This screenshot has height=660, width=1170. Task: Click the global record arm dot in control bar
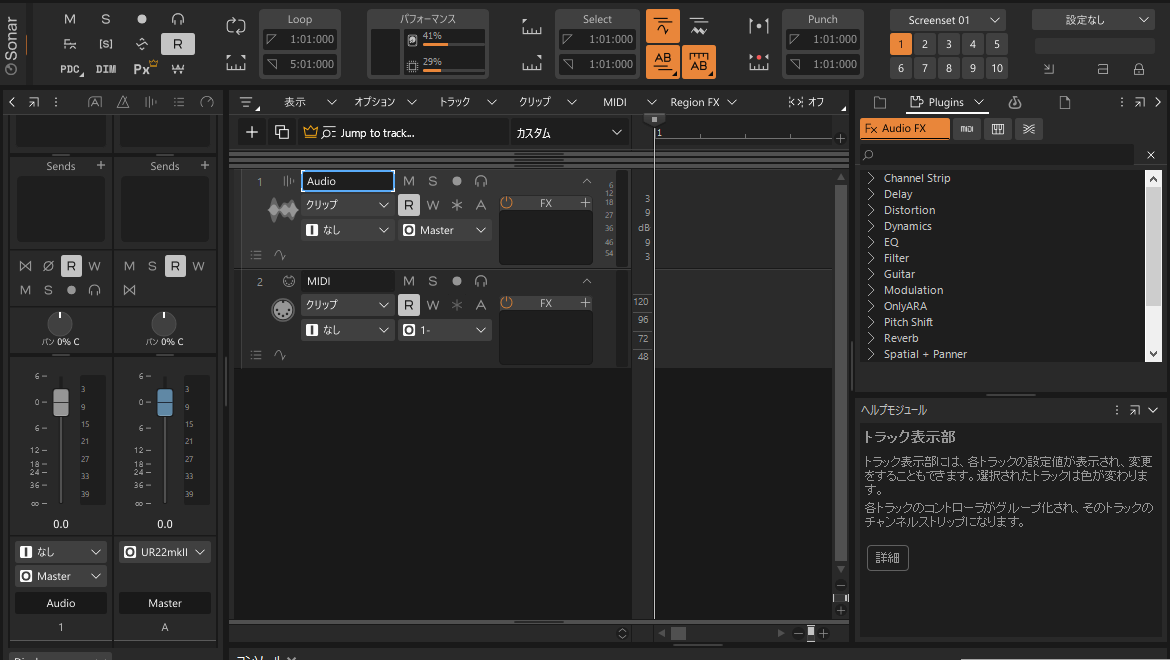tap(142, 19)
